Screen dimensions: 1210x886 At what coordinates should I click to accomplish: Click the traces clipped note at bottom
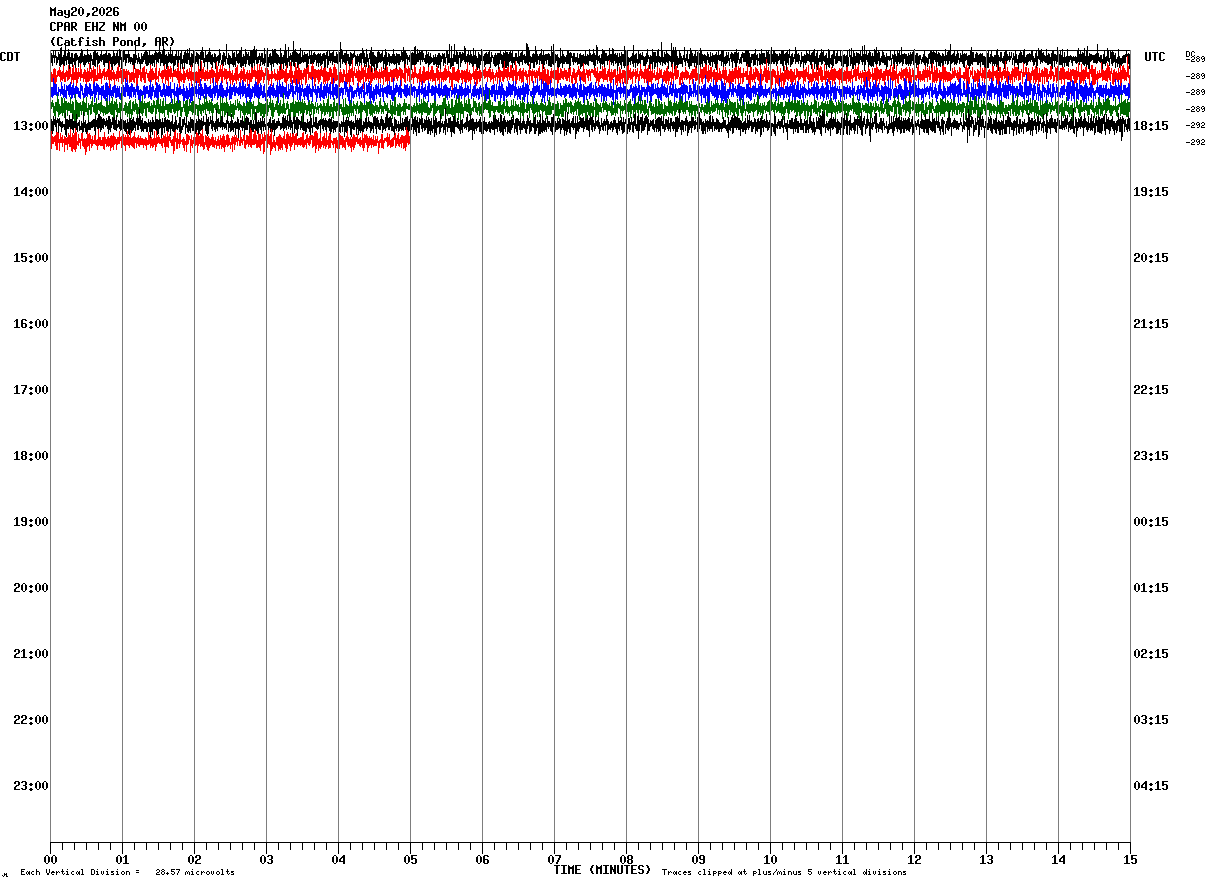784,873
